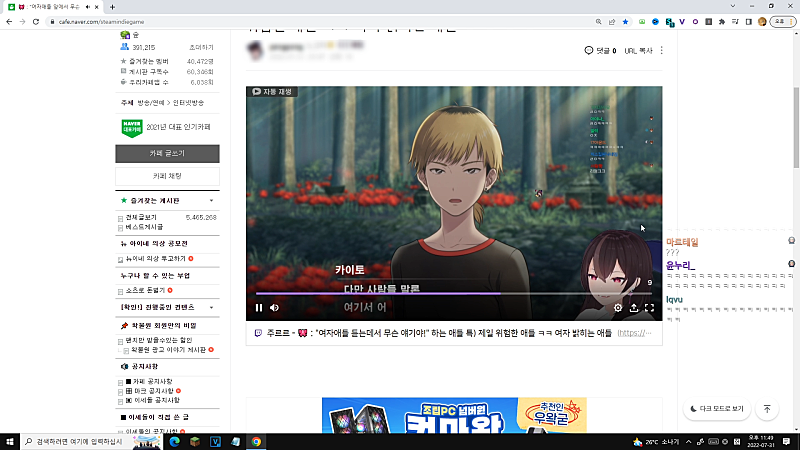Toggle 자동 재생 autoplay badge

tap(272, 92)
